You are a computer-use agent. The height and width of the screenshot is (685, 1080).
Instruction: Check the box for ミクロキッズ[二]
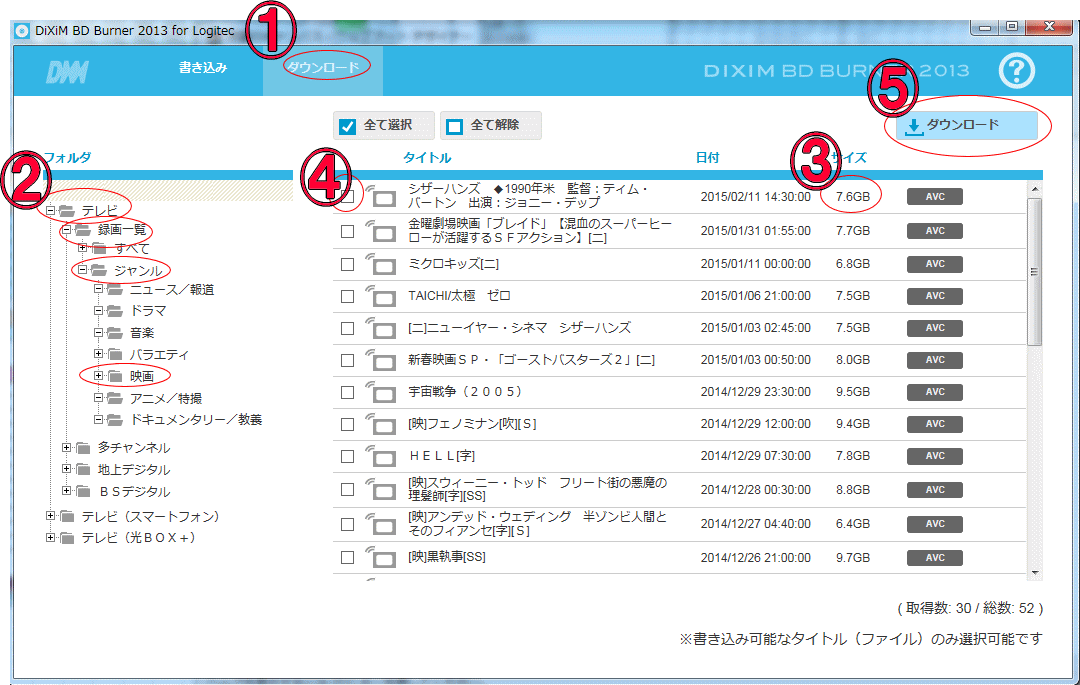point(348,264)
